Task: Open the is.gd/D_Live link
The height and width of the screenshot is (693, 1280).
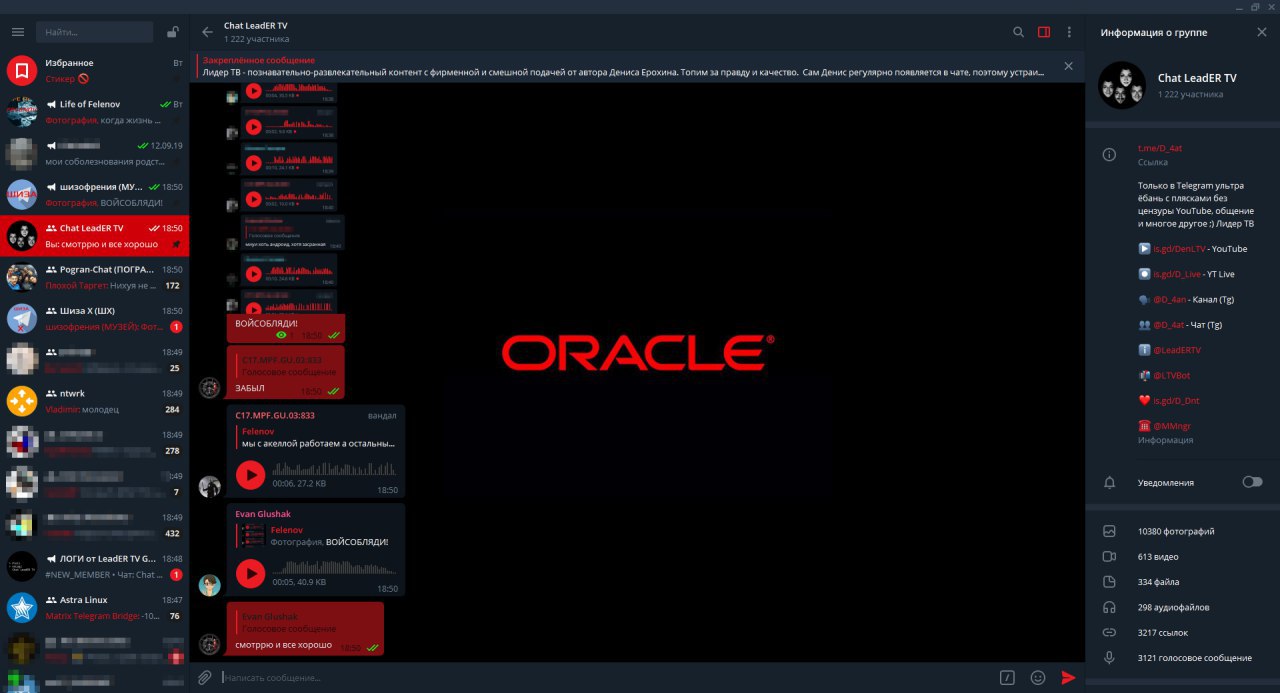Action: click(1177, 274)
